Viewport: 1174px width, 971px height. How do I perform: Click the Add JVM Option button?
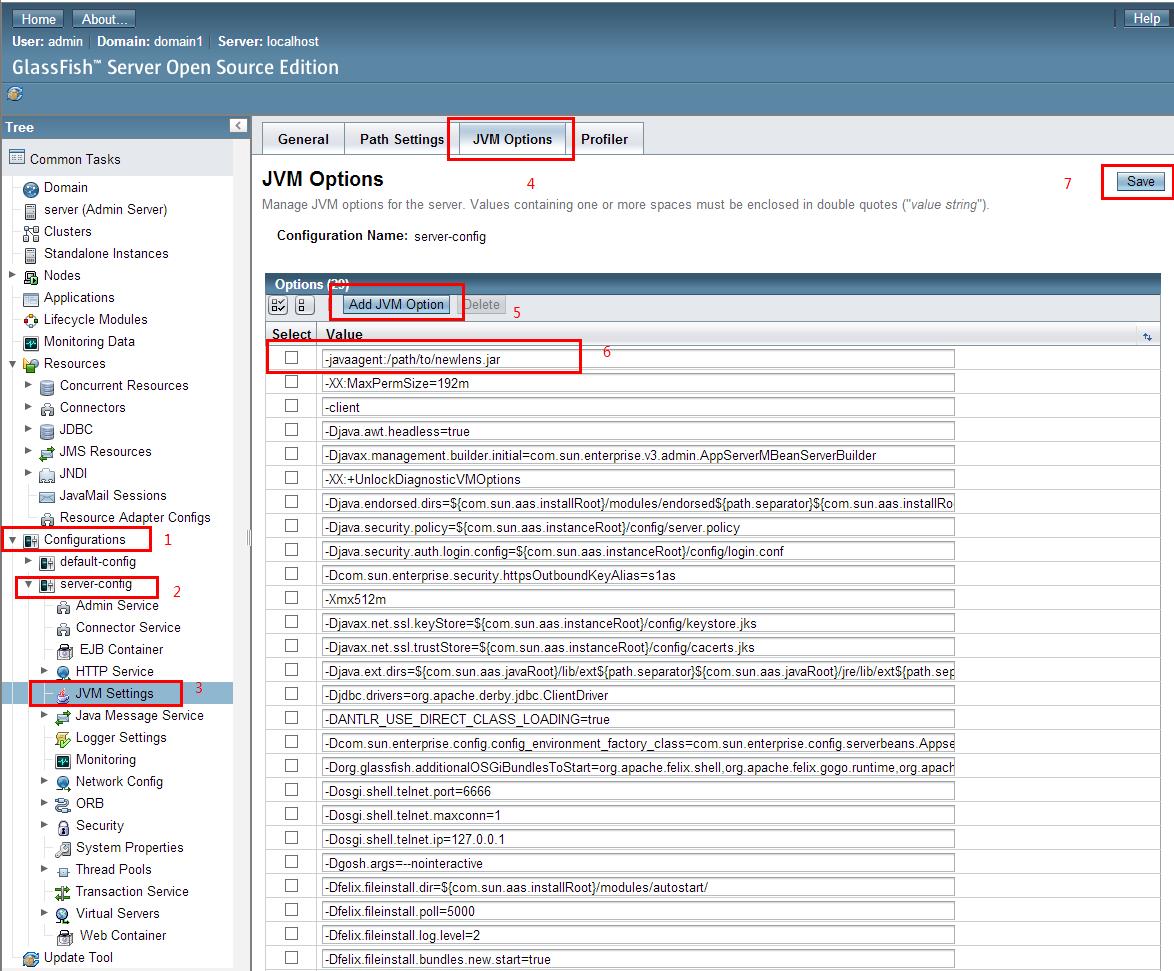pos(396,305)
